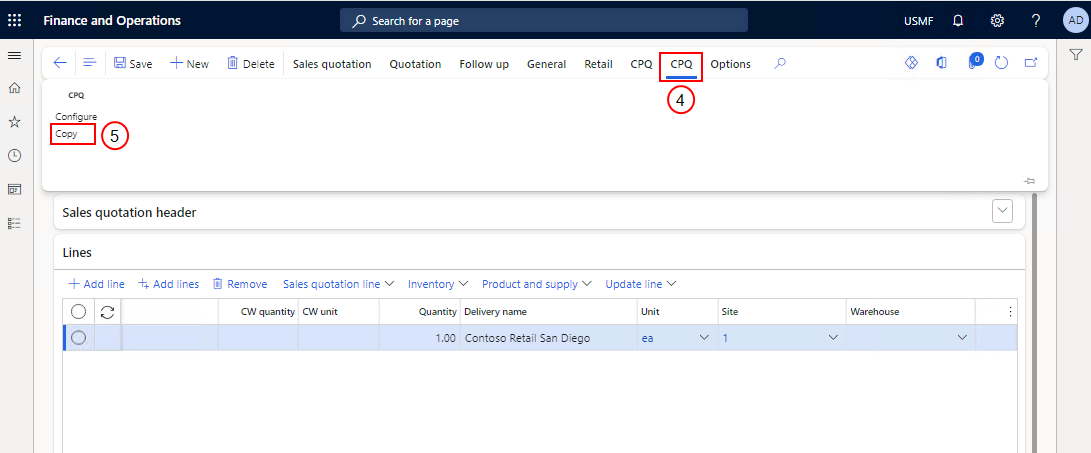Click the CW quantity column header
The width and height of the screenshot is (1091, 453).
pyautogui.click(x=258, y=312)
